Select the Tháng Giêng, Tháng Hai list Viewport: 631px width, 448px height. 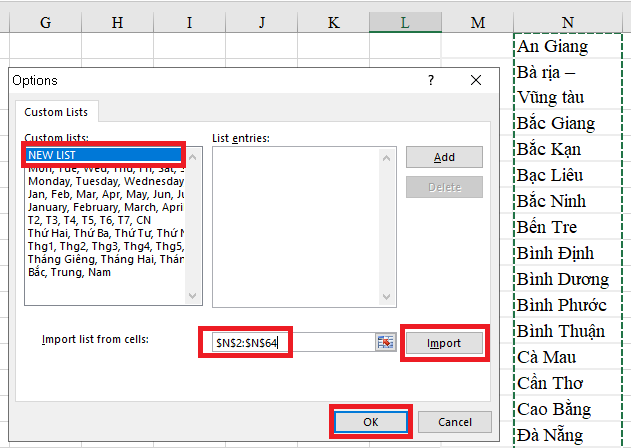[x=106, y=259]
